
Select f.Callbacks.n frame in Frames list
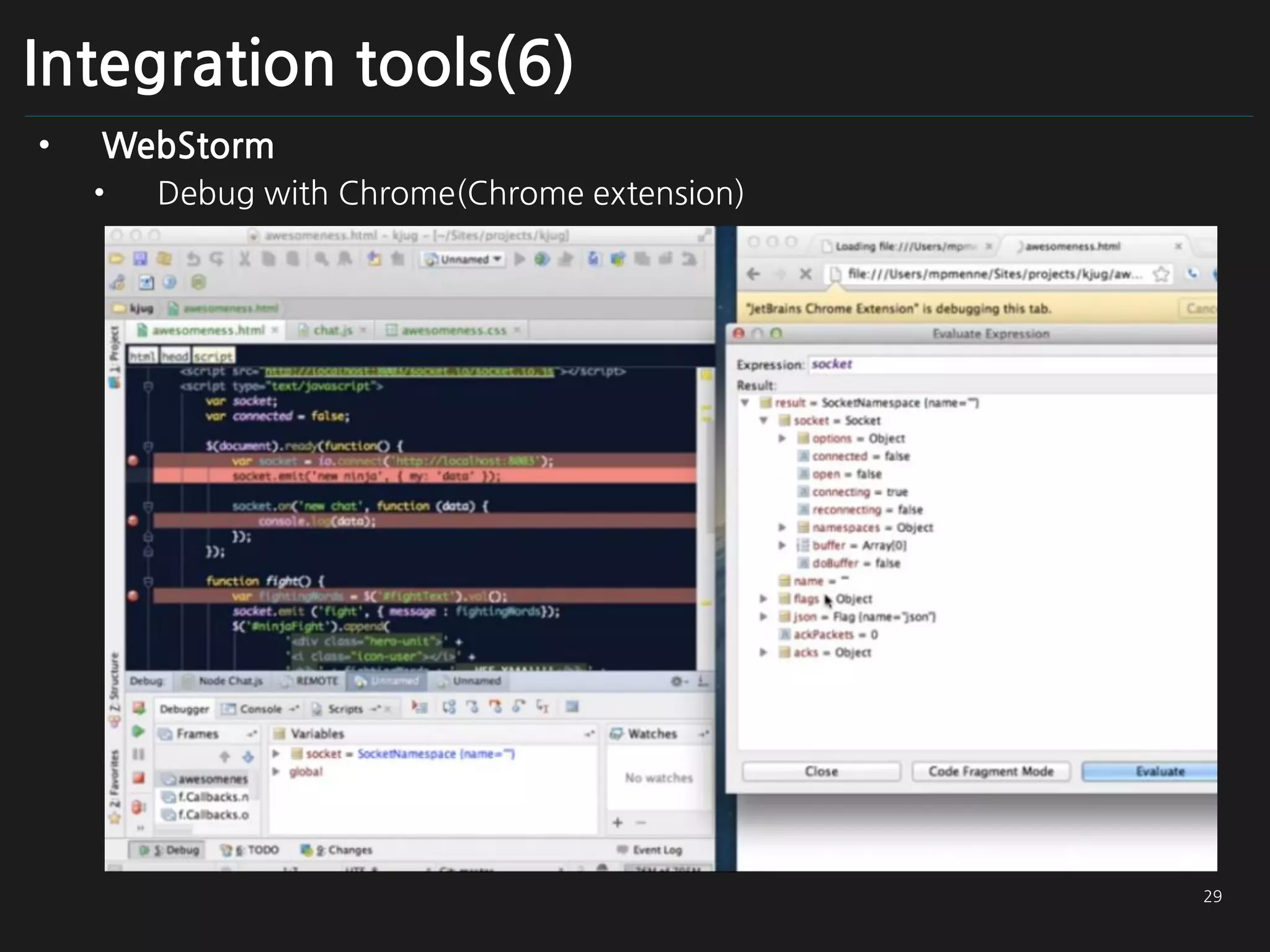pyautogui.click(x=205, y=796)
